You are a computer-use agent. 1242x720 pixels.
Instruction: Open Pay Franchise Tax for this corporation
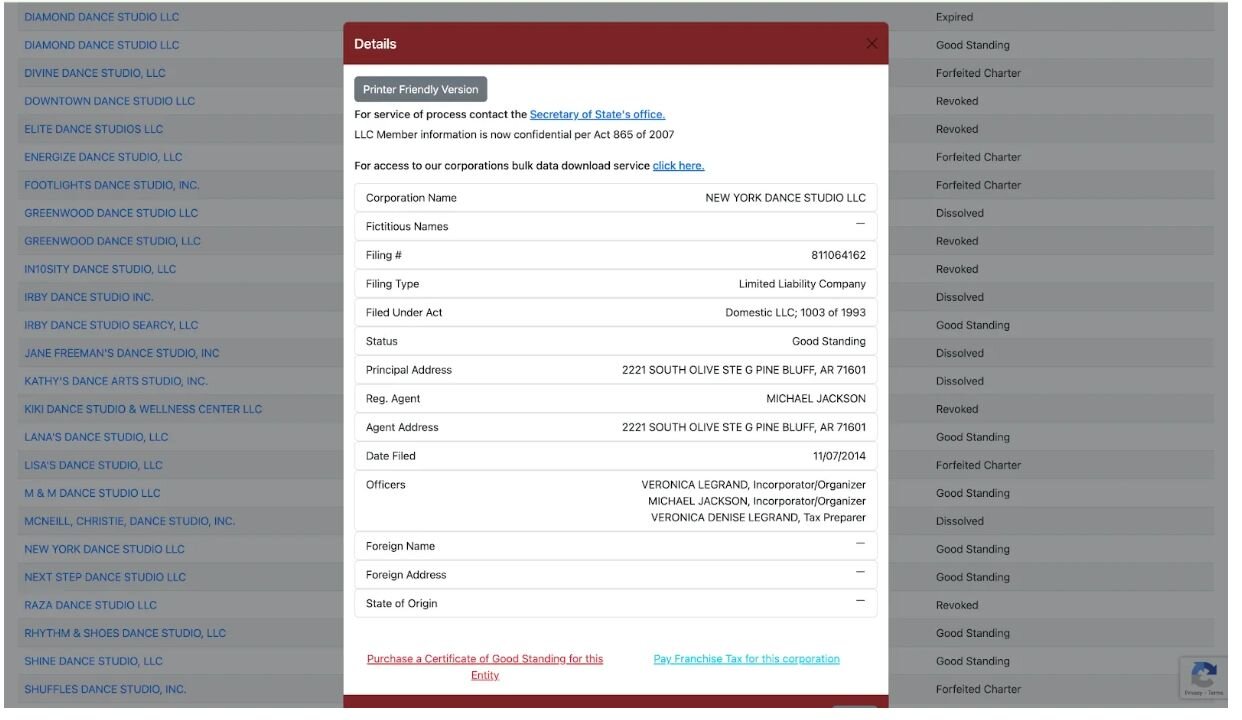pos(746,659)
